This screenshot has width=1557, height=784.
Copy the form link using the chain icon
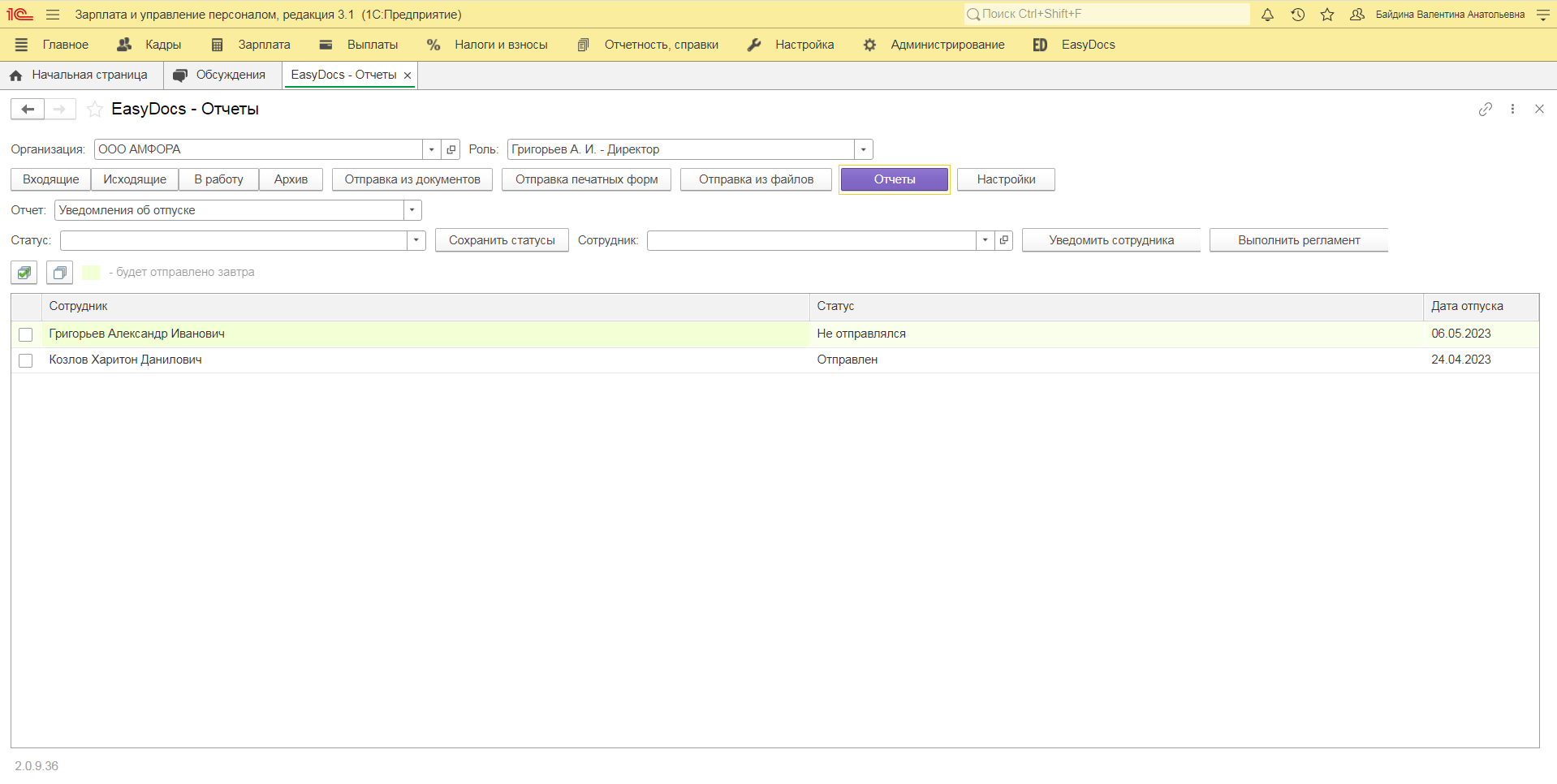coord(1486,109)
